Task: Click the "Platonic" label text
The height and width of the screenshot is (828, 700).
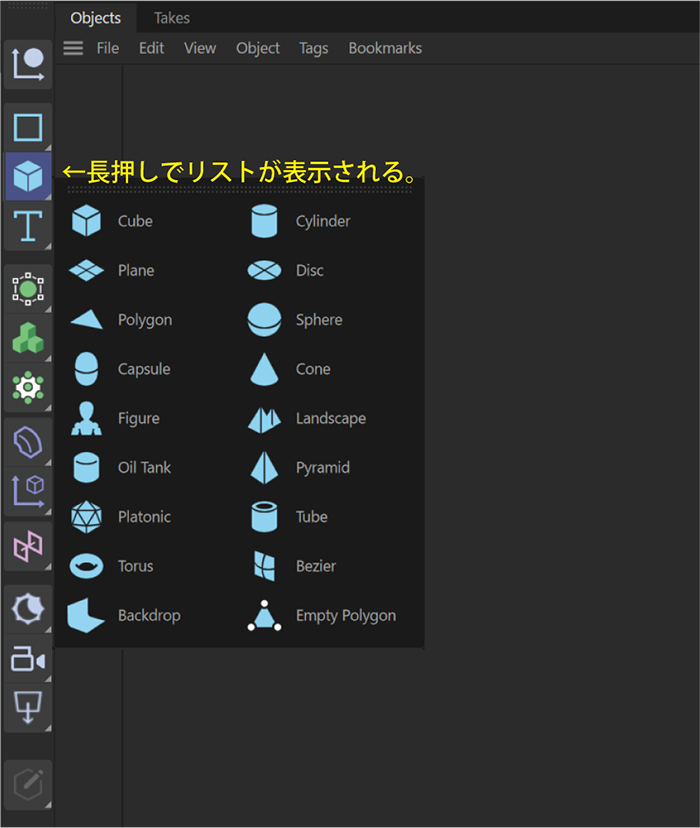Action: [x=145, y=516]
